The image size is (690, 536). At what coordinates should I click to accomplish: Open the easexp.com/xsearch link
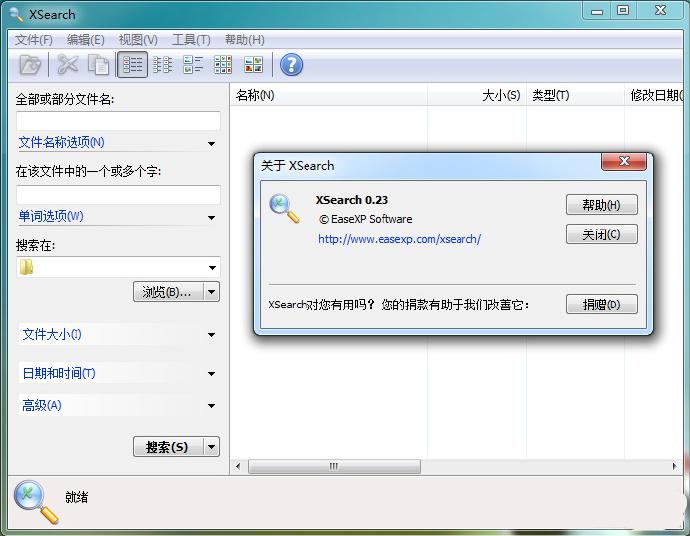coord(399,239)
